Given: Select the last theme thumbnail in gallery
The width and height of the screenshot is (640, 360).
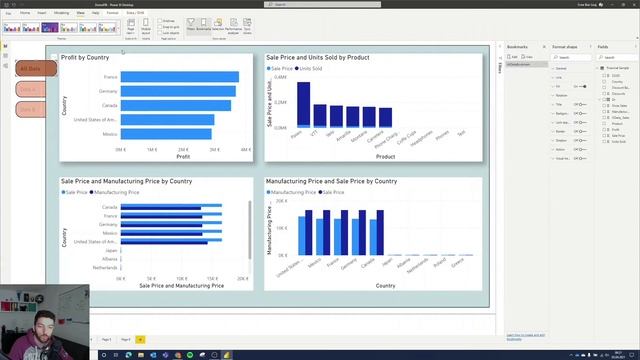Looking at the screenshot, I should [107, 28].
